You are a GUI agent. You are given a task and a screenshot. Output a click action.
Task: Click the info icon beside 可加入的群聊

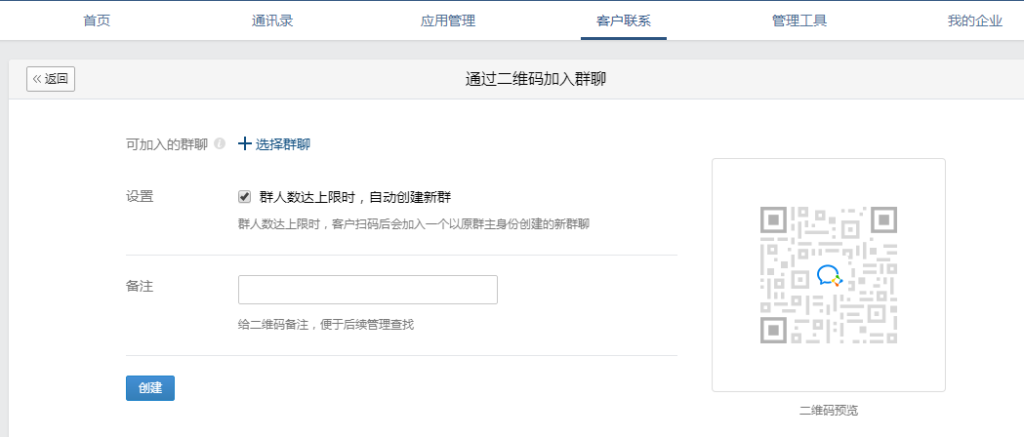coord(220,144)
